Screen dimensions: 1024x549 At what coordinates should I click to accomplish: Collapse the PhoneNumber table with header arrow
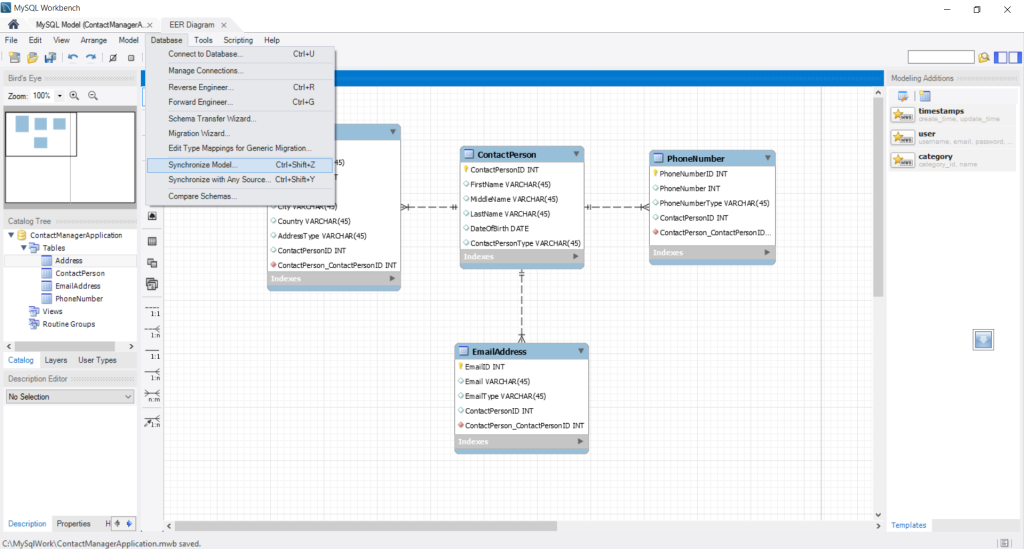(767, 158)
